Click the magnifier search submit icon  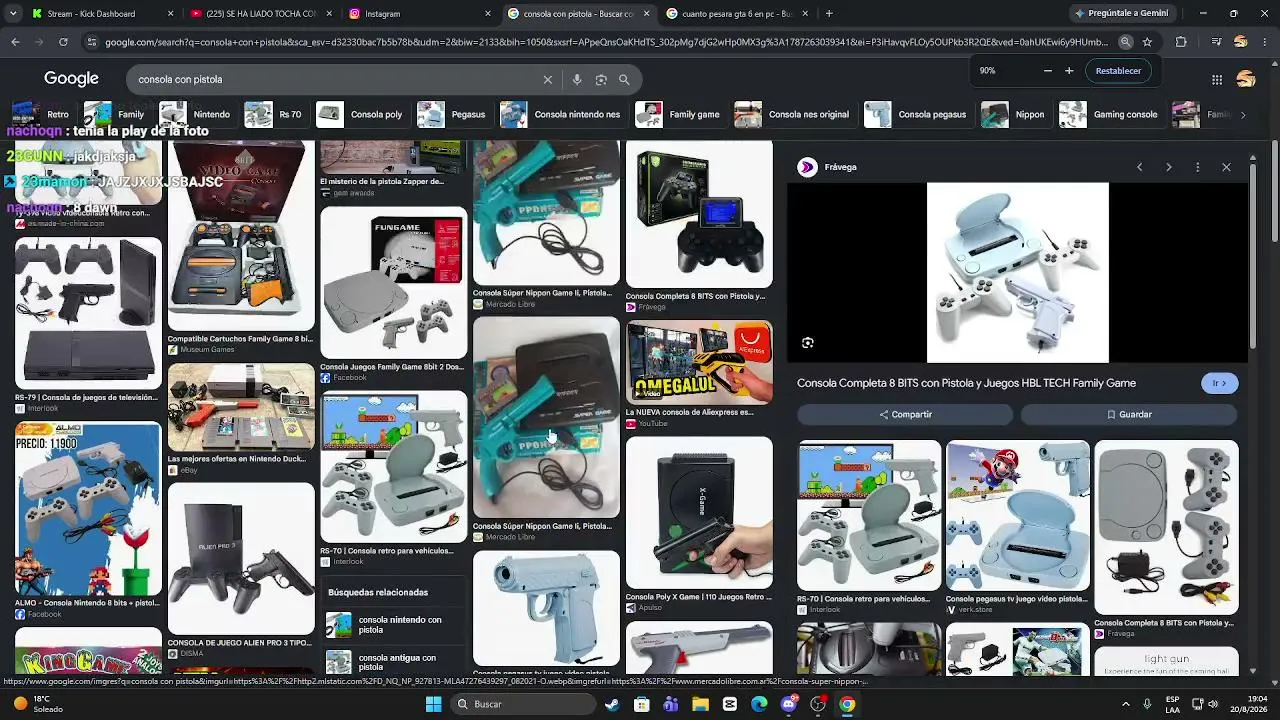[x=624, y=80]
